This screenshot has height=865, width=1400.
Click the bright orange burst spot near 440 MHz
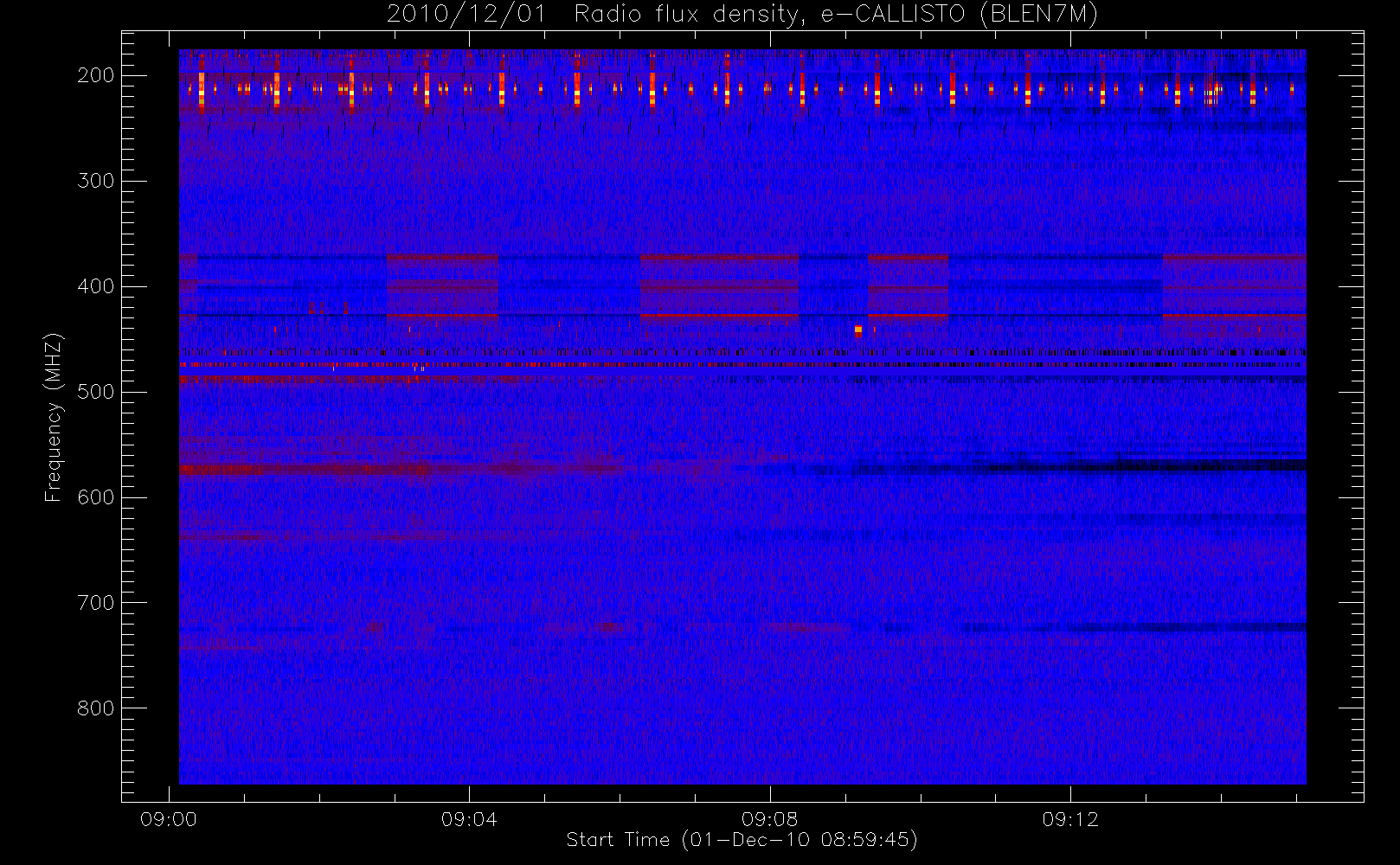858,330
